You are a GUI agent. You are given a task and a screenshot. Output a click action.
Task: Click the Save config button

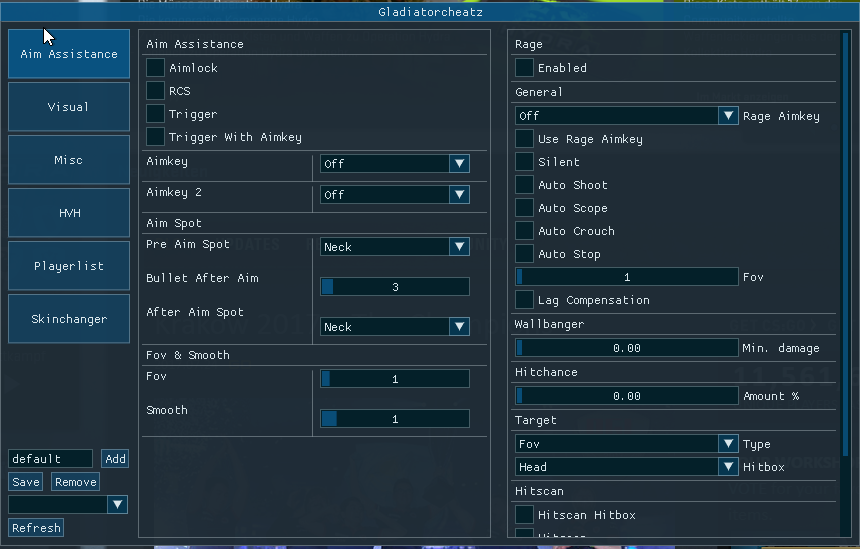[26, 482]
